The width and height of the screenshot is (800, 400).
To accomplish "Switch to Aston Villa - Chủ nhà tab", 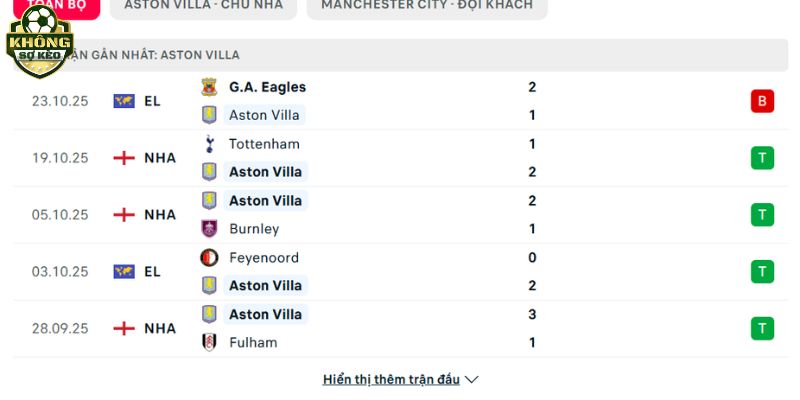I will click(x=203, y=5).
